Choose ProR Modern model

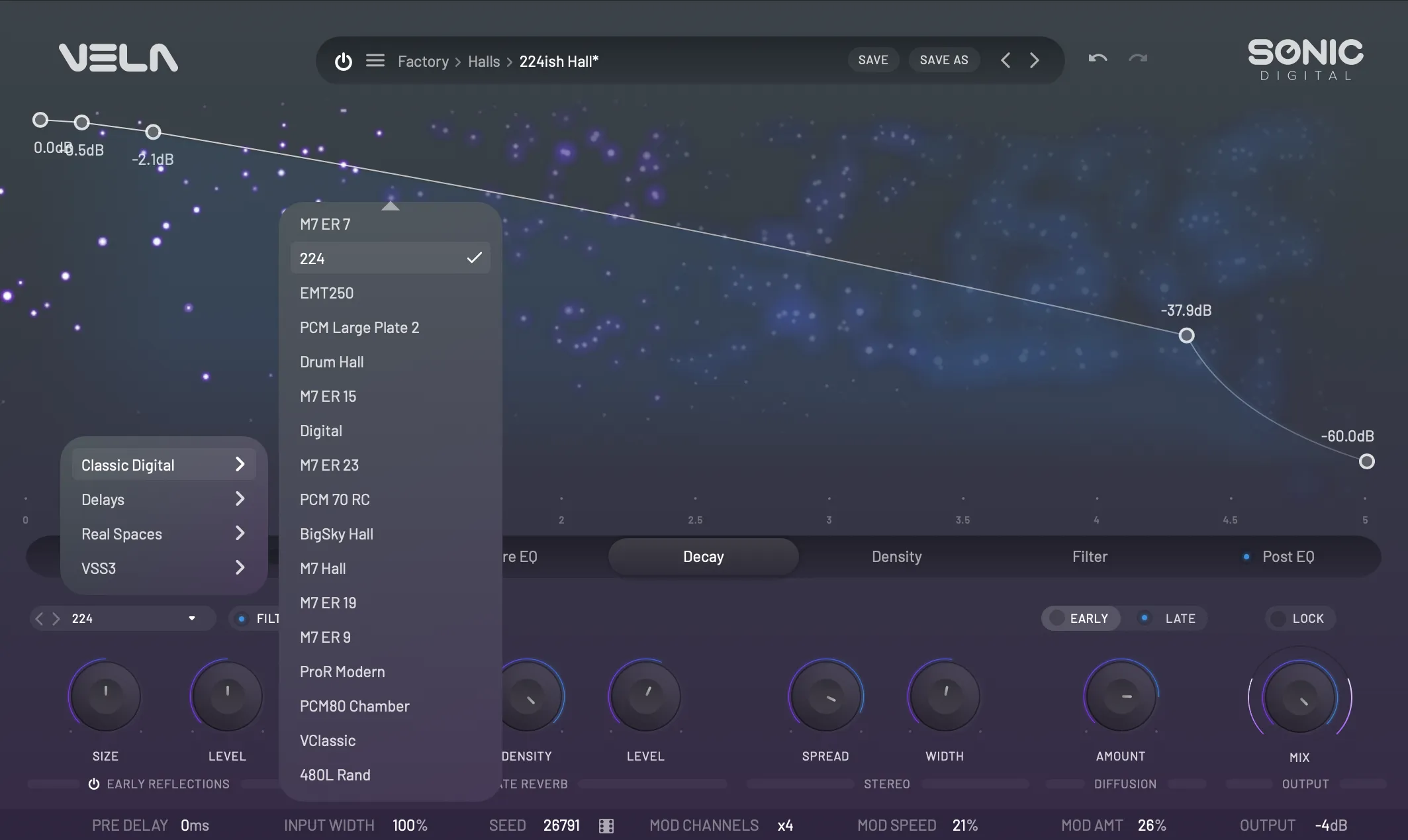pos(391,671)
